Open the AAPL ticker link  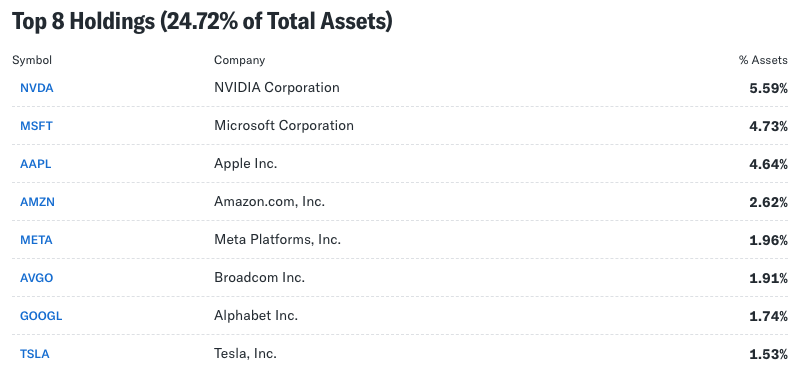[36, 164]
